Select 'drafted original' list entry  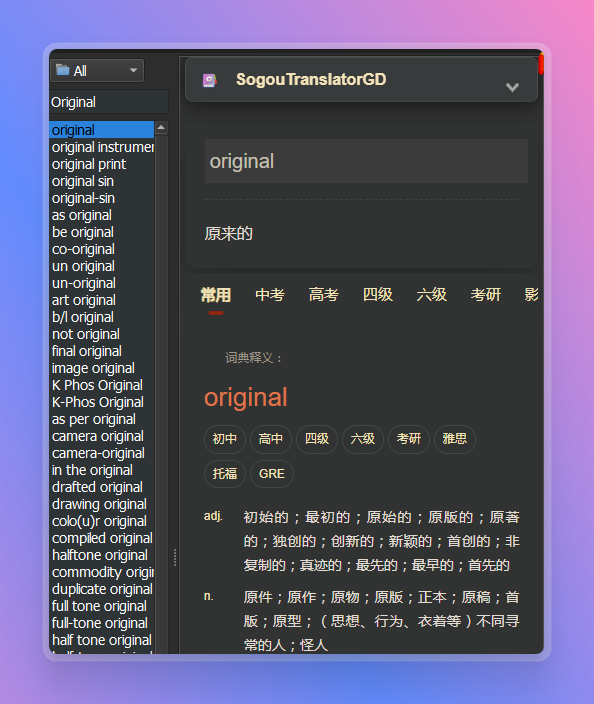pos(101,487)
